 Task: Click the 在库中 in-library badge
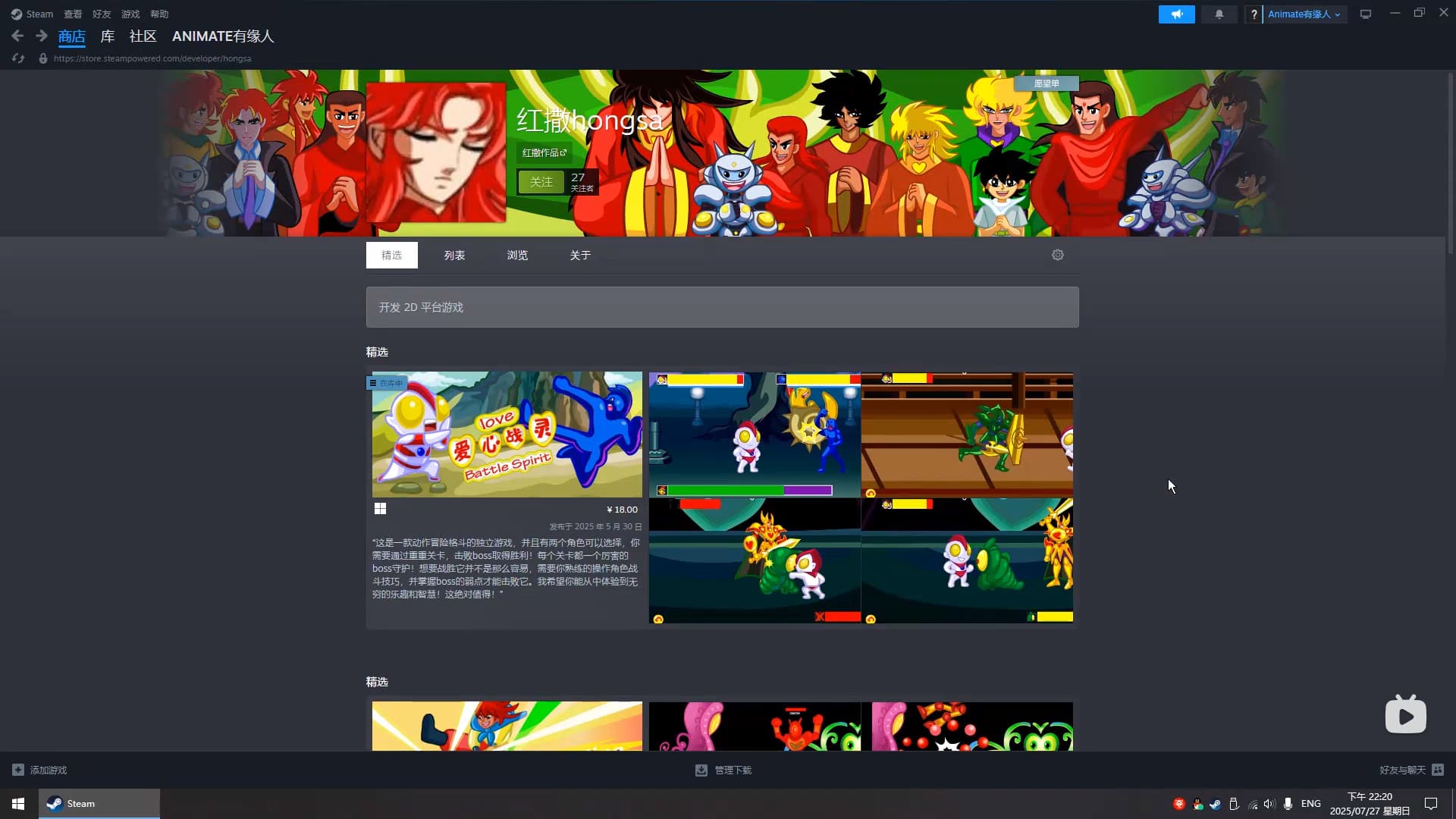(388, 383)
